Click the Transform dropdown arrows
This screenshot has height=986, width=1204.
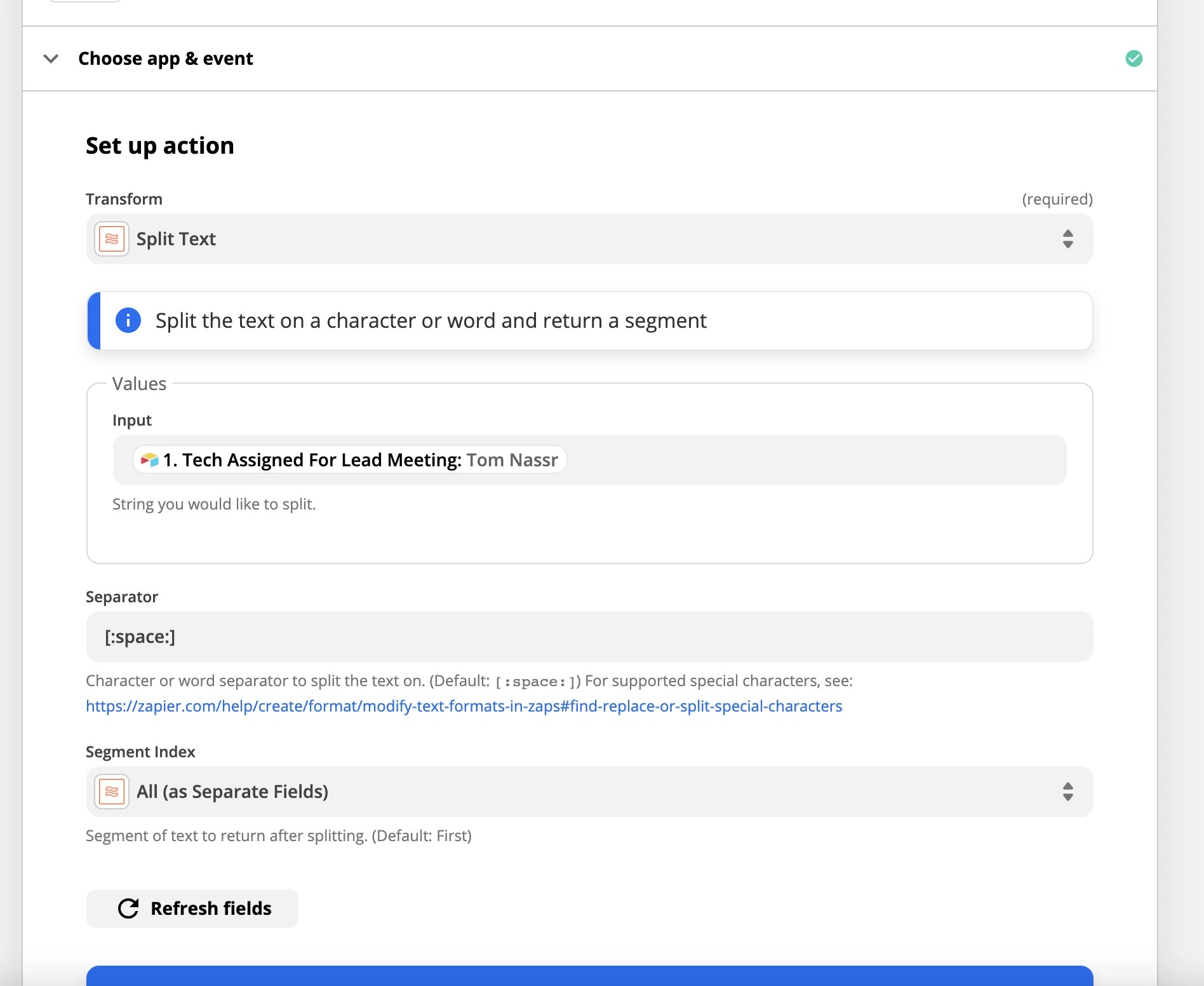[1068, 239]
